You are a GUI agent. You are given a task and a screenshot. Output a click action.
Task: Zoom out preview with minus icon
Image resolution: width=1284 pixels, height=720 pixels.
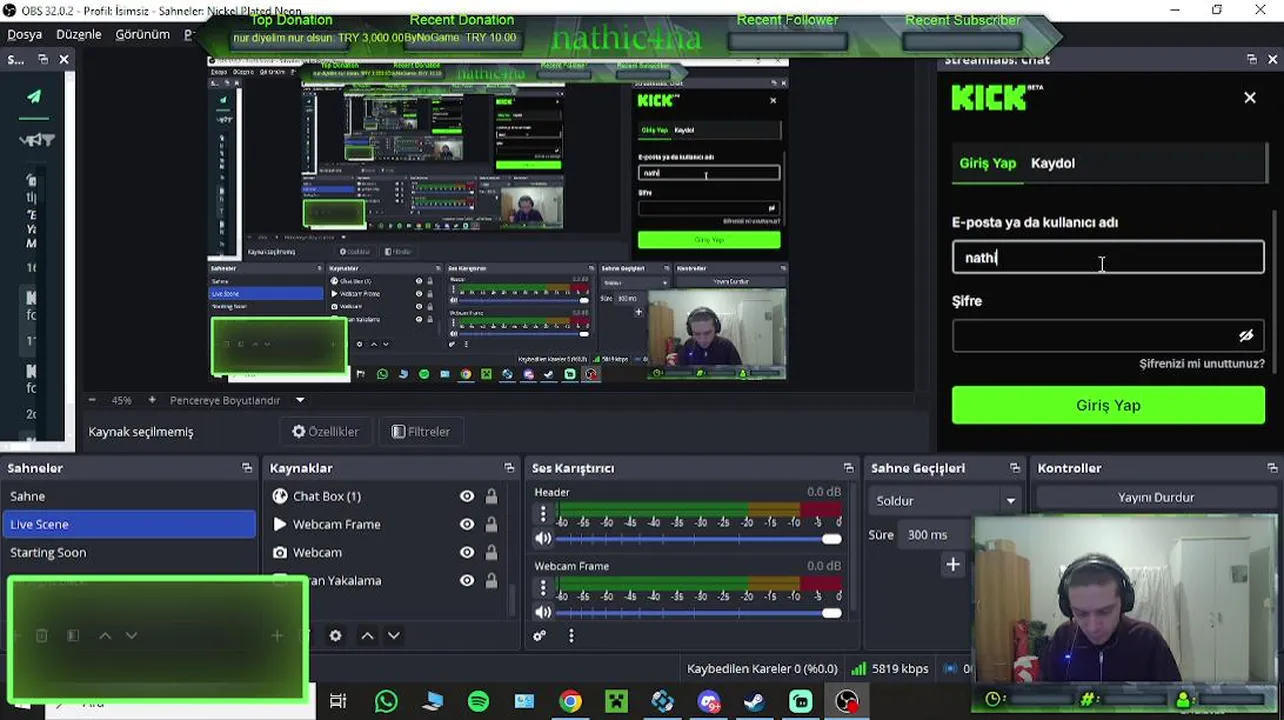coord(92,400)
